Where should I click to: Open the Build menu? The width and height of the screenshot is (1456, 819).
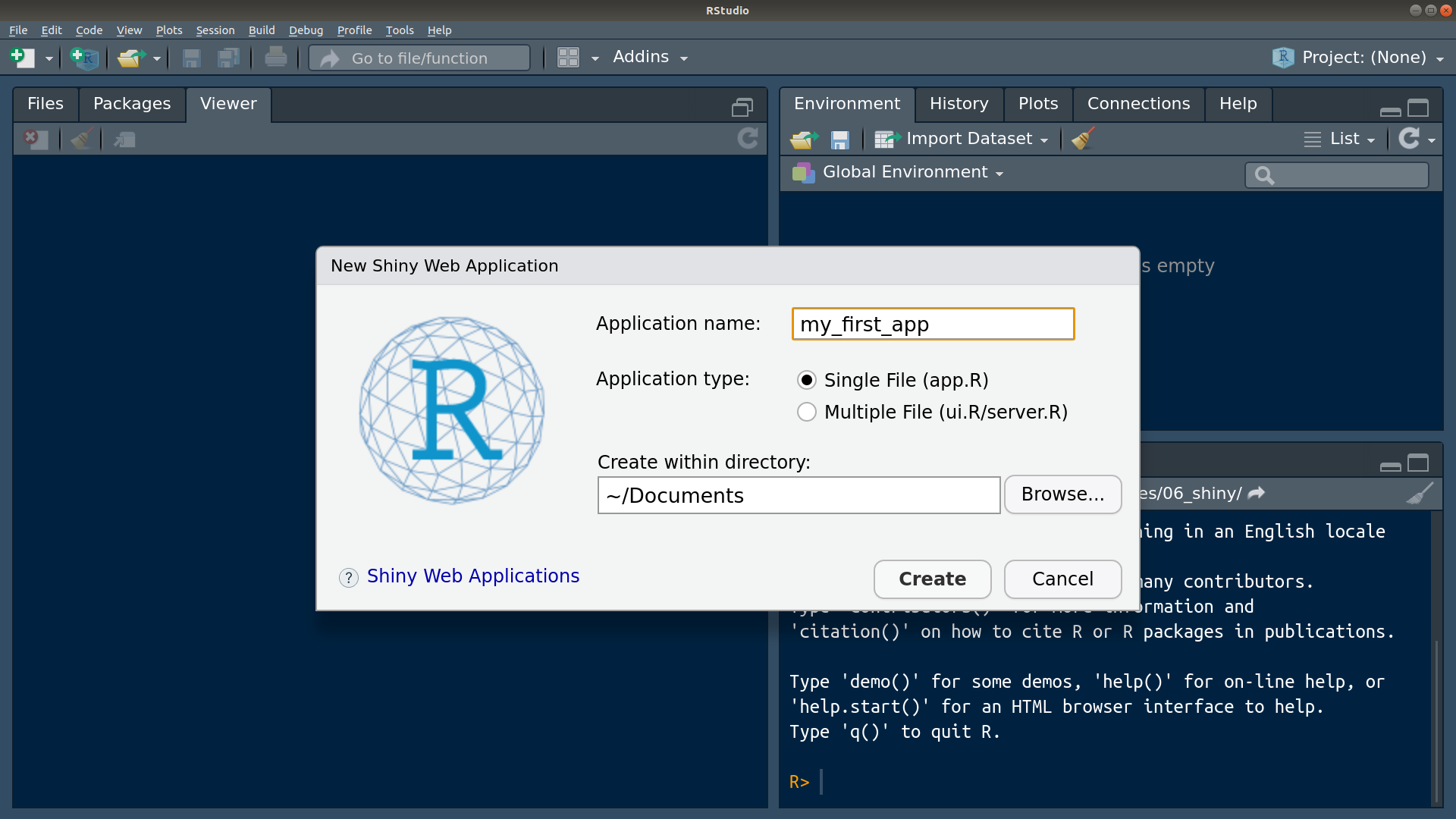point(262,30)
